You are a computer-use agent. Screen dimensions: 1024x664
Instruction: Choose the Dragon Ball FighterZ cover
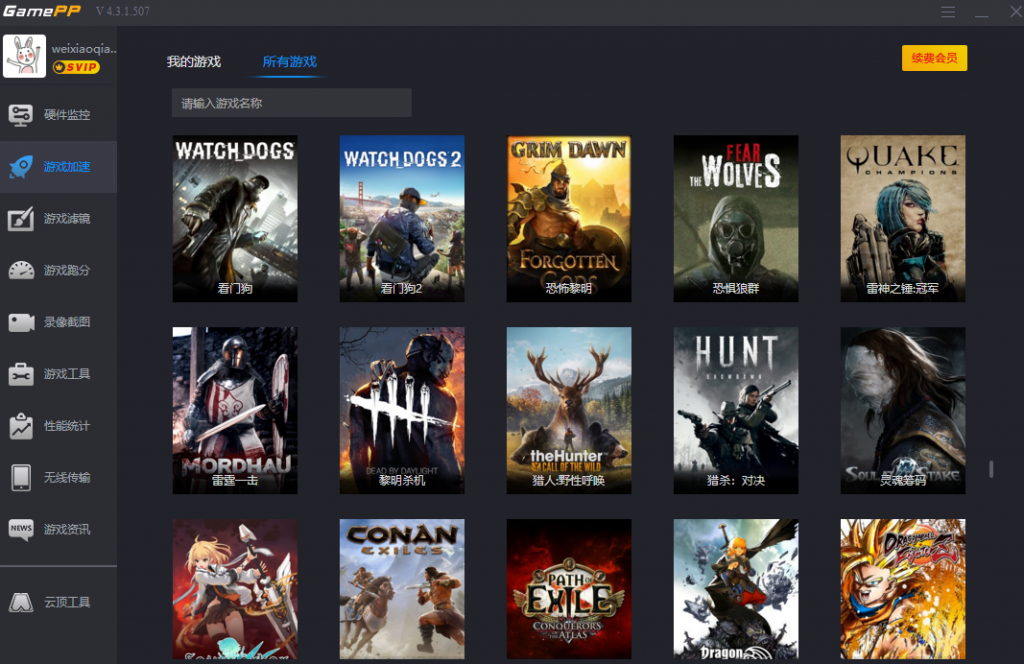(x=903, y=589)
